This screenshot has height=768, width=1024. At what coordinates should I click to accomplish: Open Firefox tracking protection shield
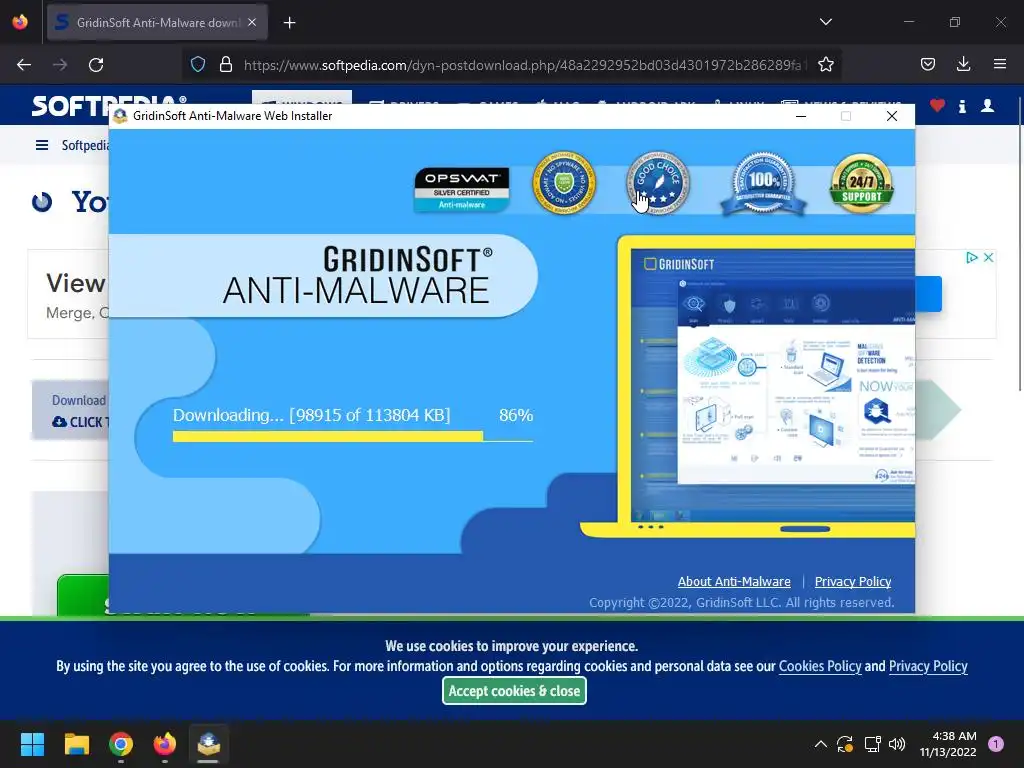point(198,65)
